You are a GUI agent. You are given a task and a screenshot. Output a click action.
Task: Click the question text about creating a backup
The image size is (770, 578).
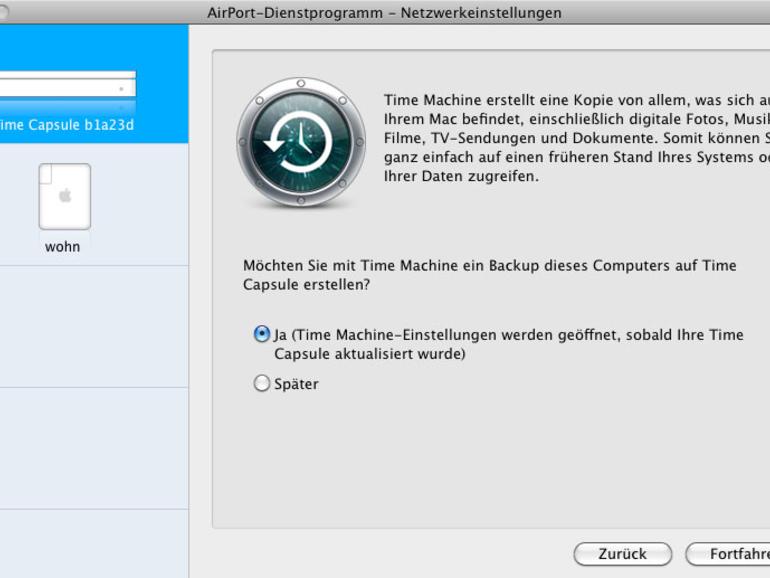pos(490,275)
